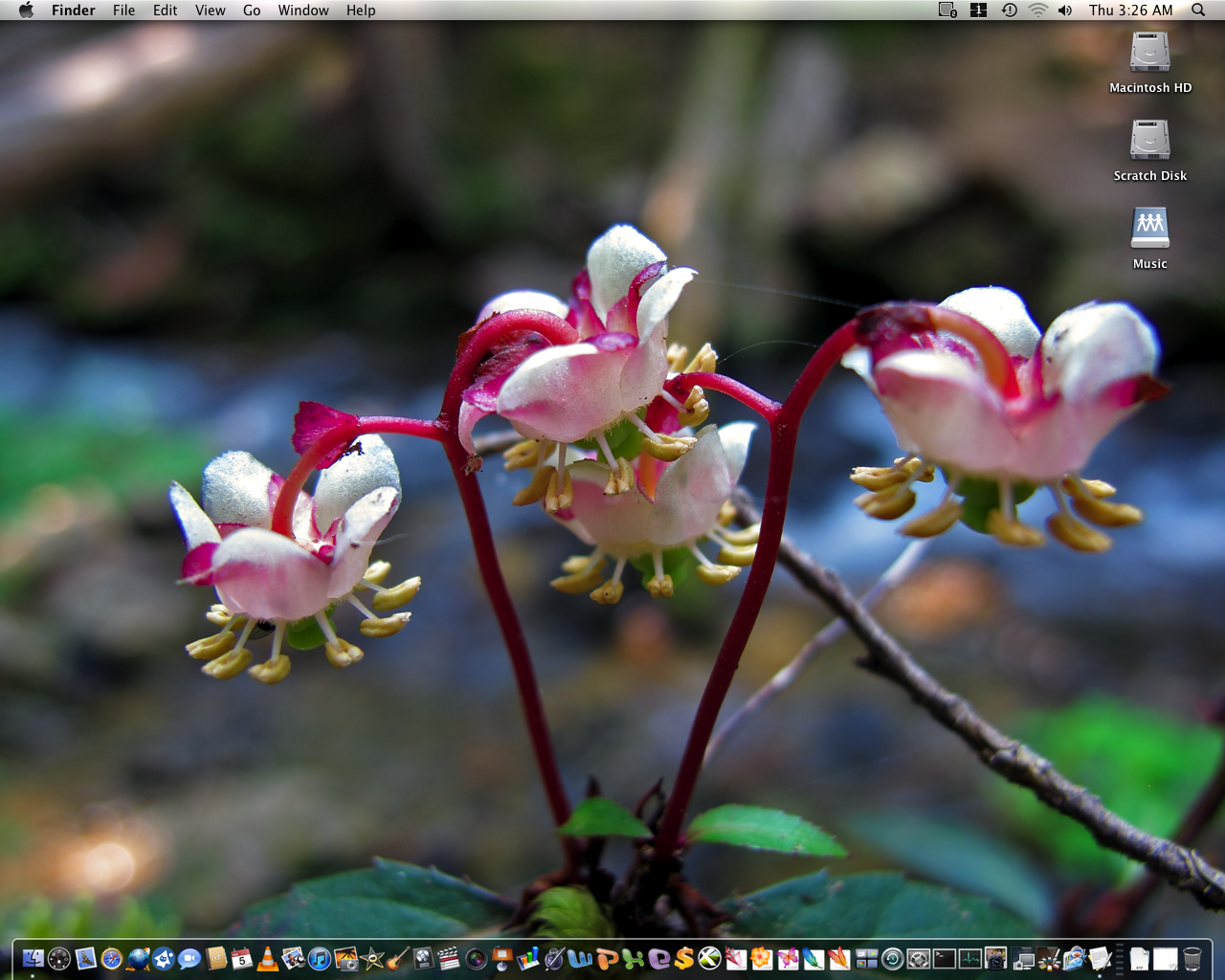Open the Firefox globe icon in Dock
1225x980 pixels.
tap(139, 958)
